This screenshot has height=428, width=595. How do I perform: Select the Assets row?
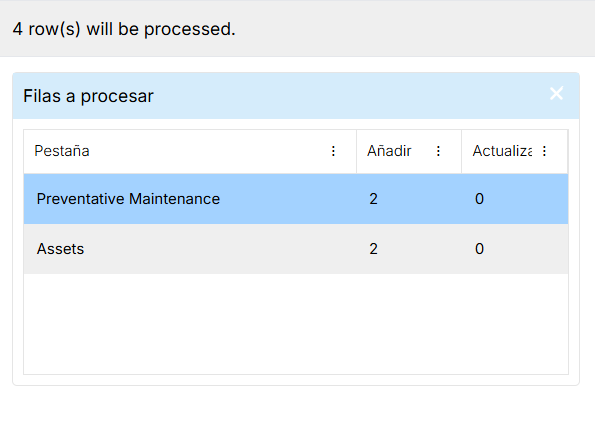296,249
